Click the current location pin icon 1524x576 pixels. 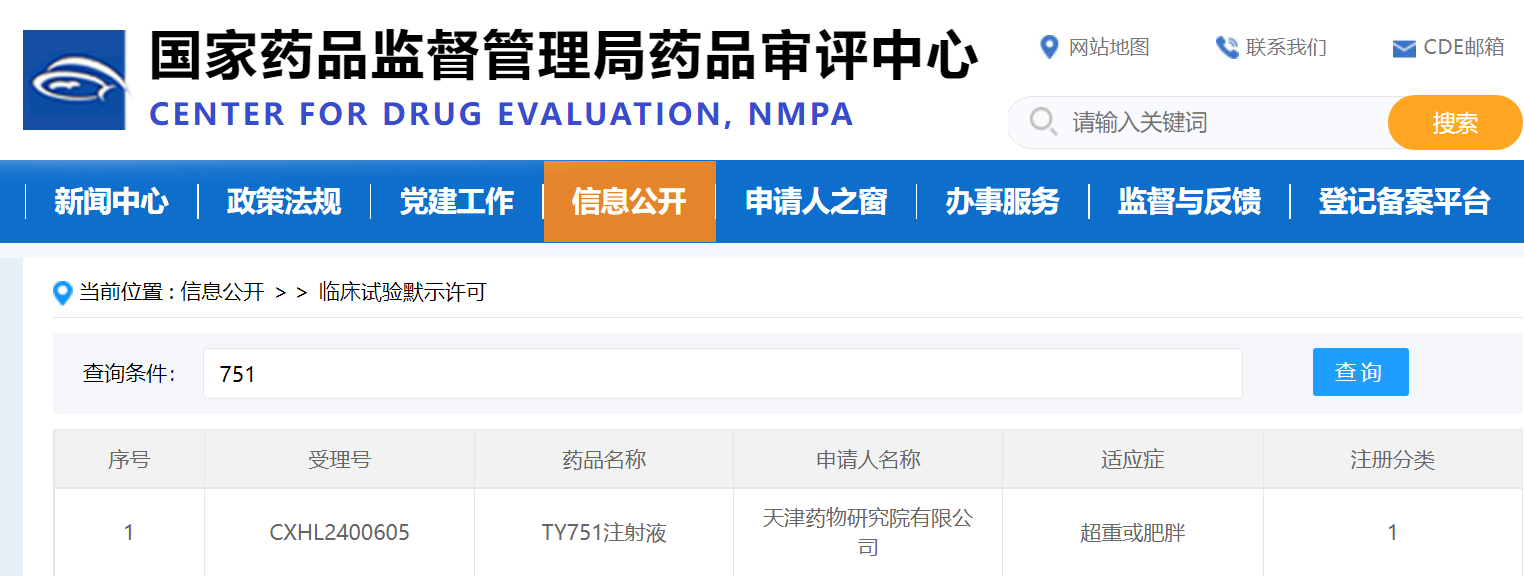click(x=63, y=293)
